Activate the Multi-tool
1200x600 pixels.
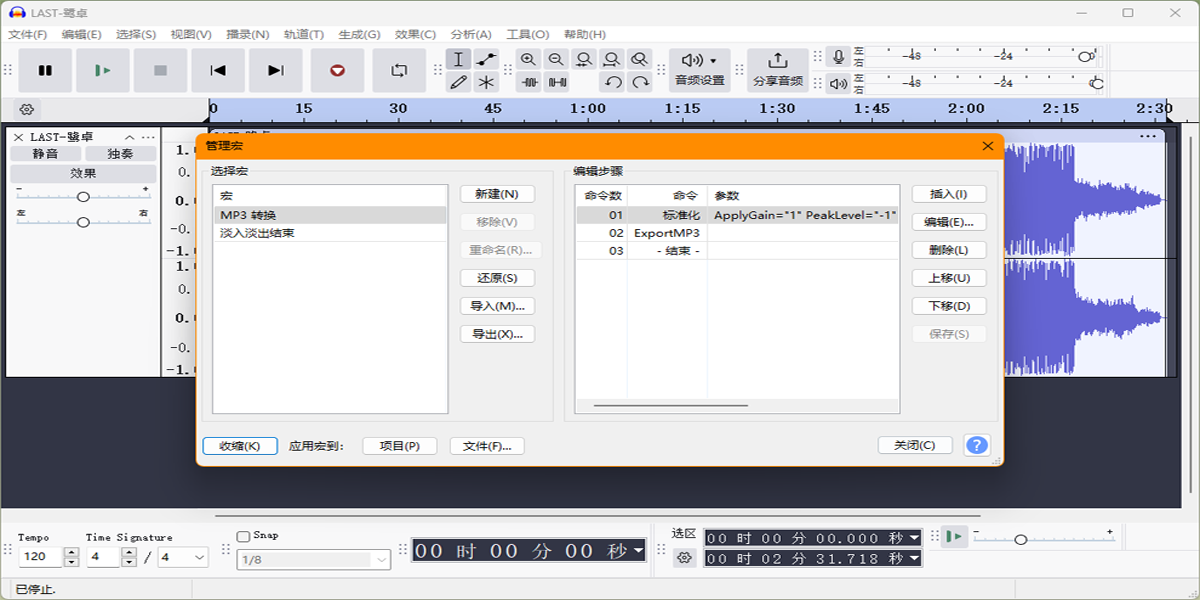click(486, 82)
